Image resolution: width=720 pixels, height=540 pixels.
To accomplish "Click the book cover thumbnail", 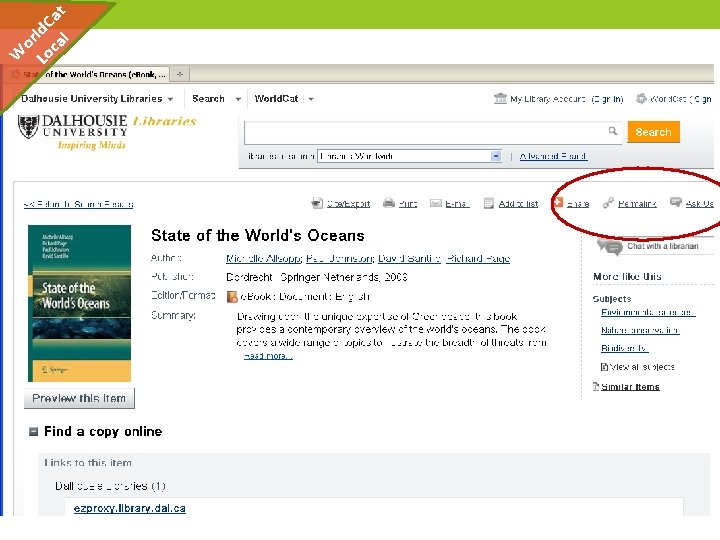I will (x=79, y=303).
